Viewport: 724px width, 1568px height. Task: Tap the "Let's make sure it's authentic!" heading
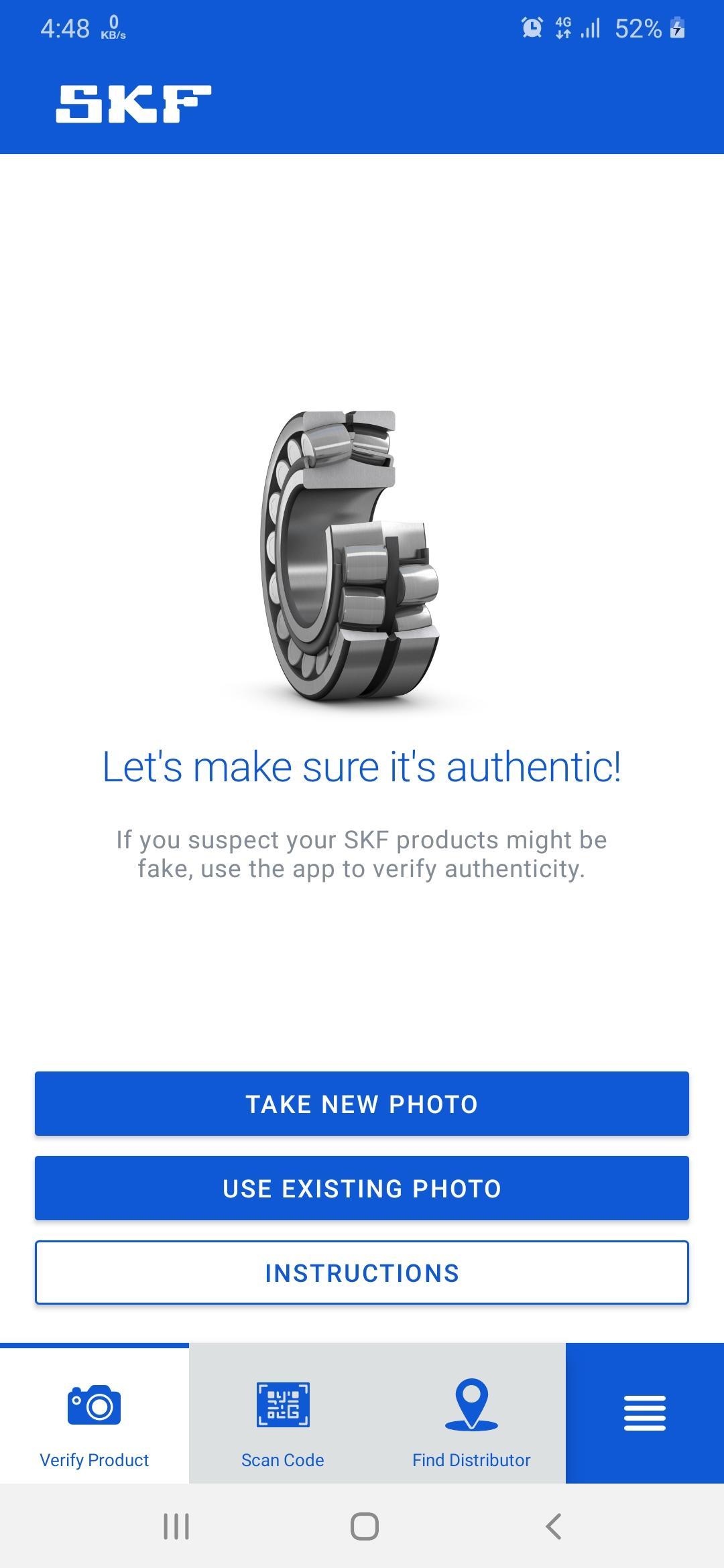click(x=362, y=767)
